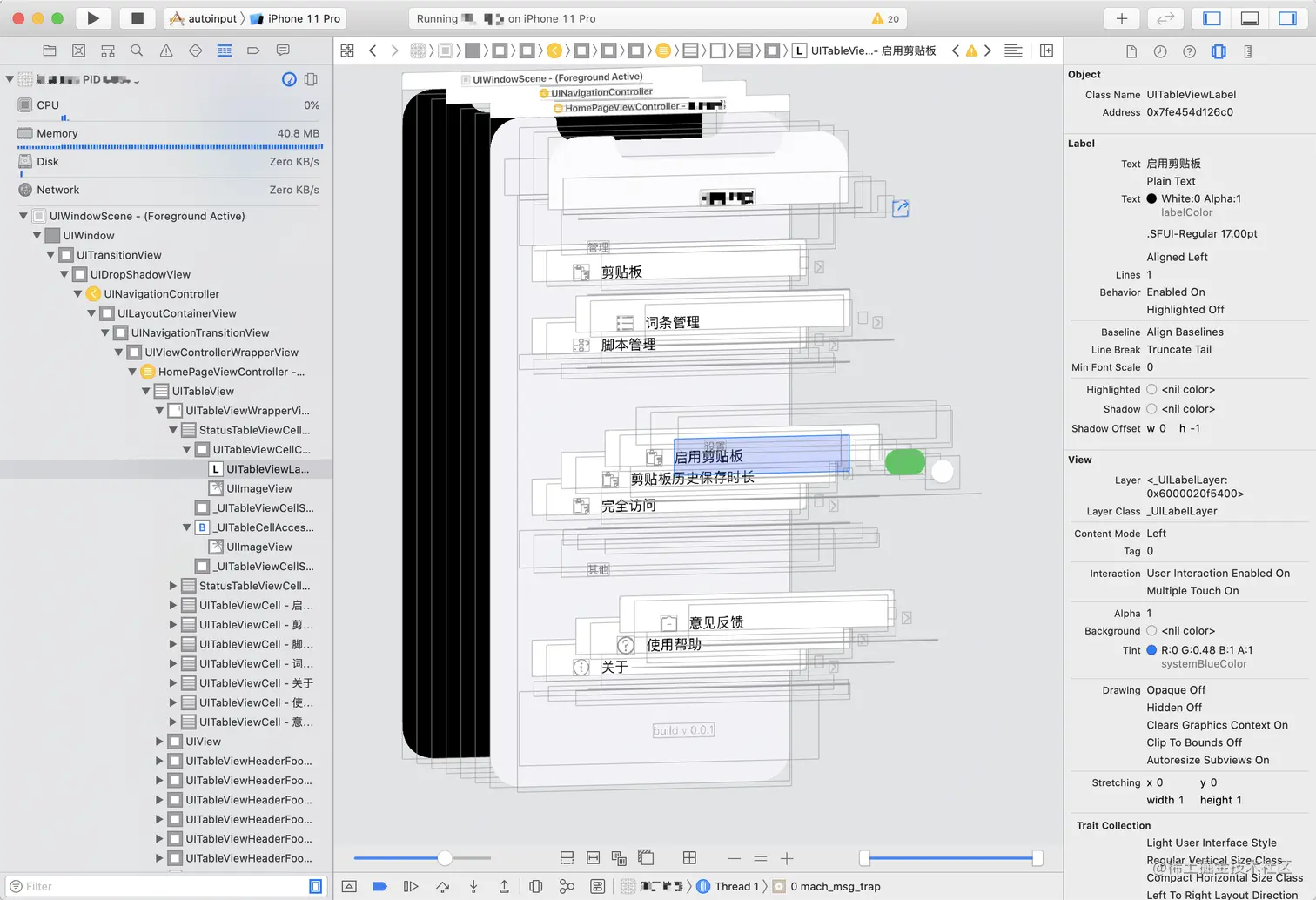Open the Symbol navigator icon
Screen dimensions: 1316x900
click(108, 50)
